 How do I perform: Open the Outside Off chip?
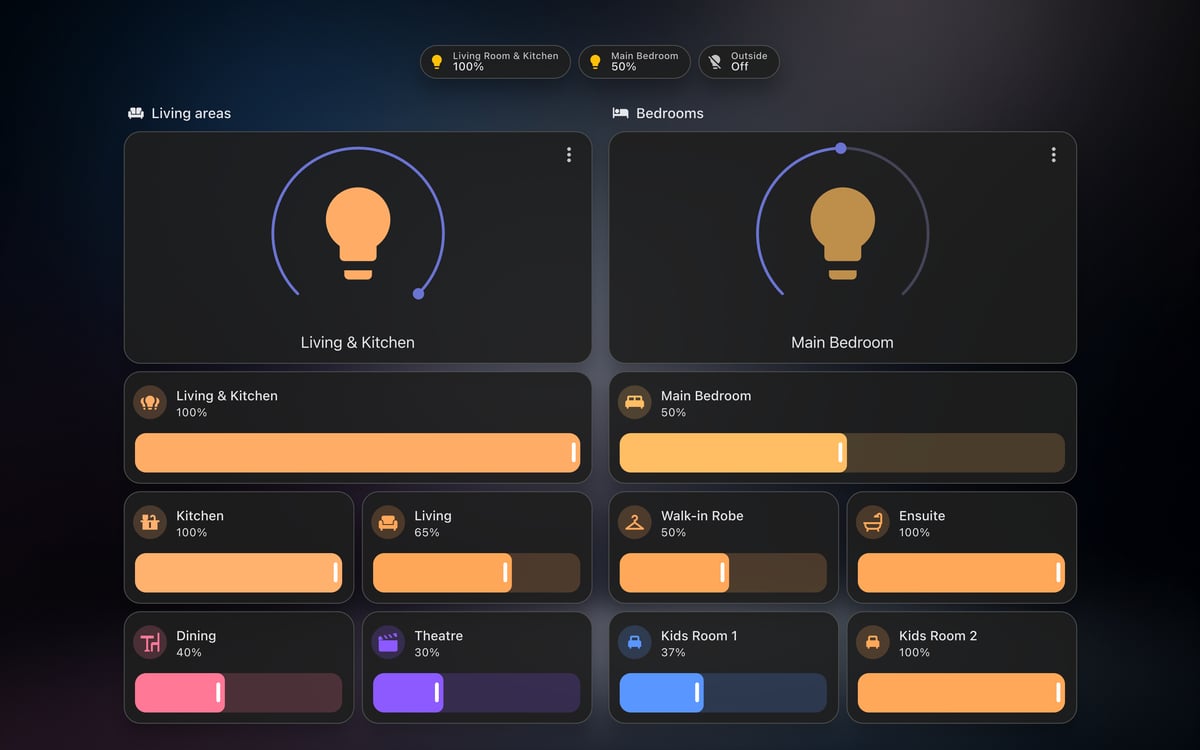pyautogui.click(x=739, y=62)
